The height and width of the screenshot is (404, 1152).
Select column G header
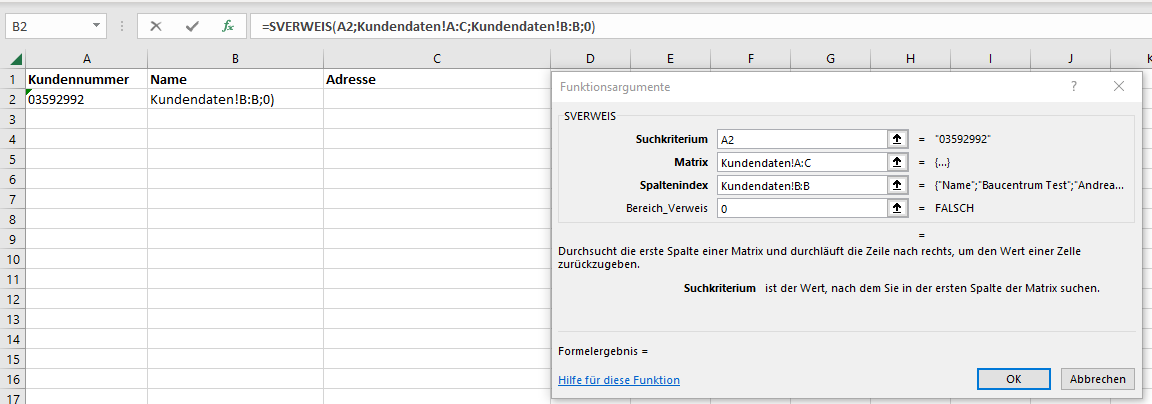pos(830,59)
